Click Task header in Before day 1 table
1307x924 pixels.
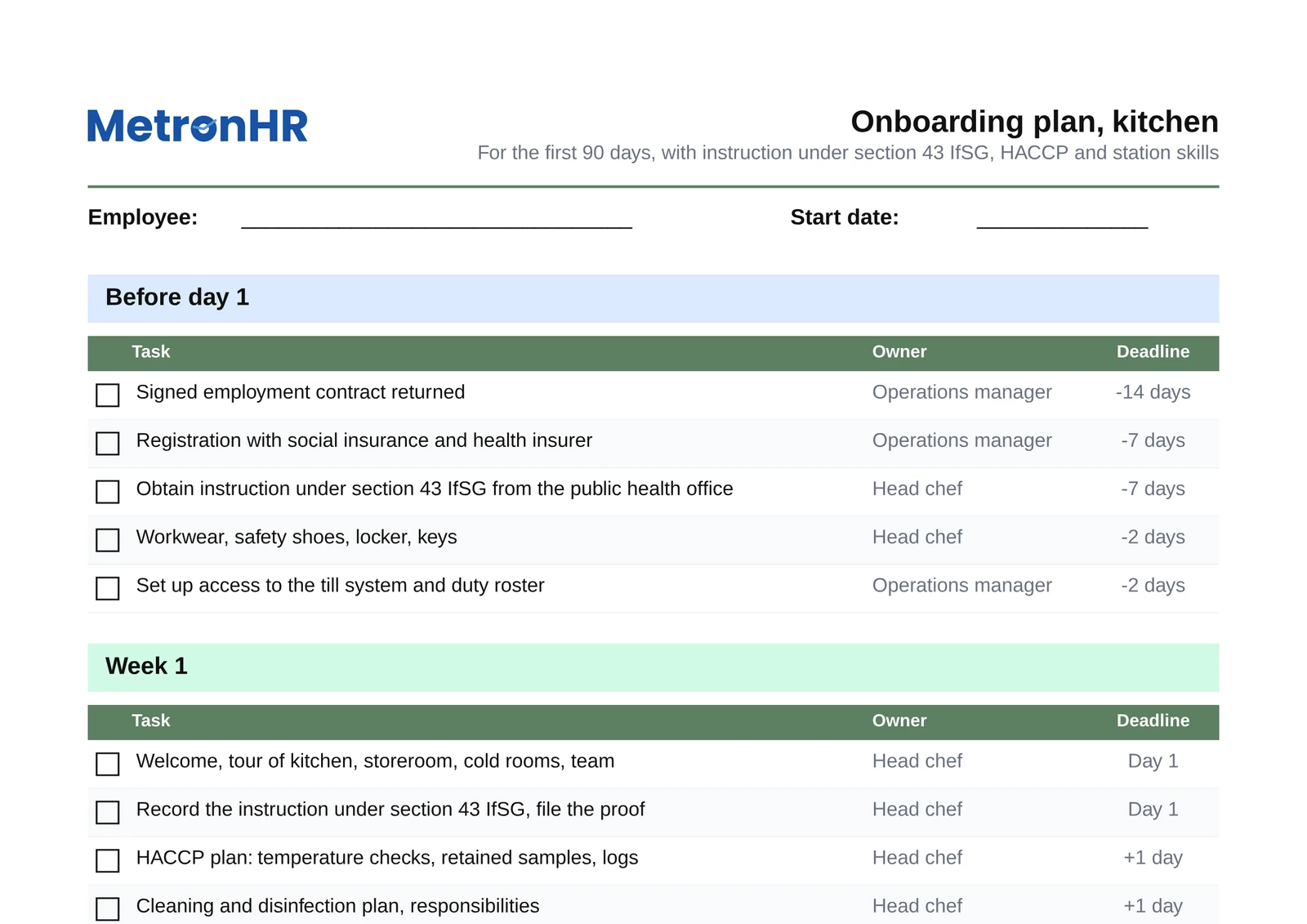pos(151,352)
